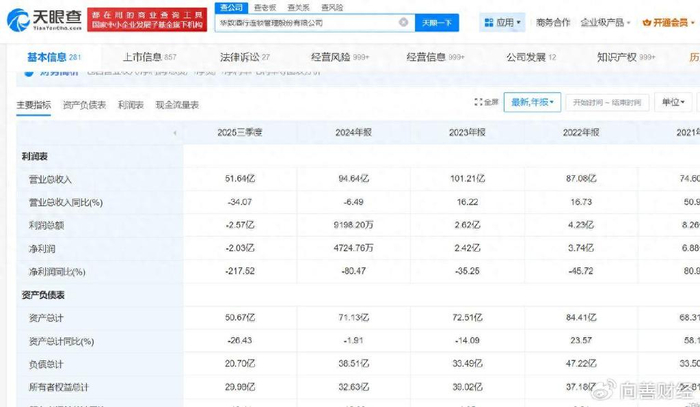Open the 经营信息 tab

click(435, 57)
